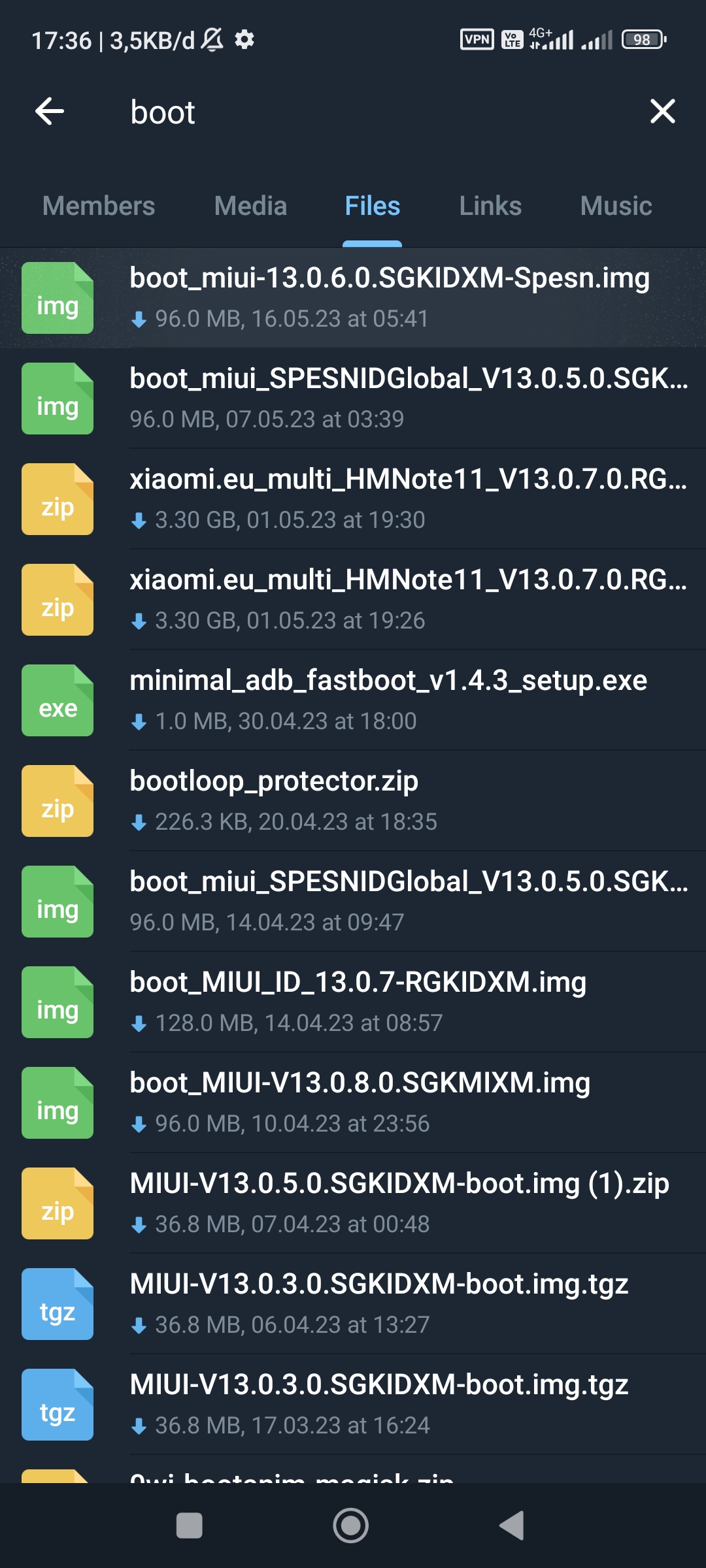Download arrow for the 06.04.23 tgz file
Screen dimensions: 706x1568
pos(139,1326)
